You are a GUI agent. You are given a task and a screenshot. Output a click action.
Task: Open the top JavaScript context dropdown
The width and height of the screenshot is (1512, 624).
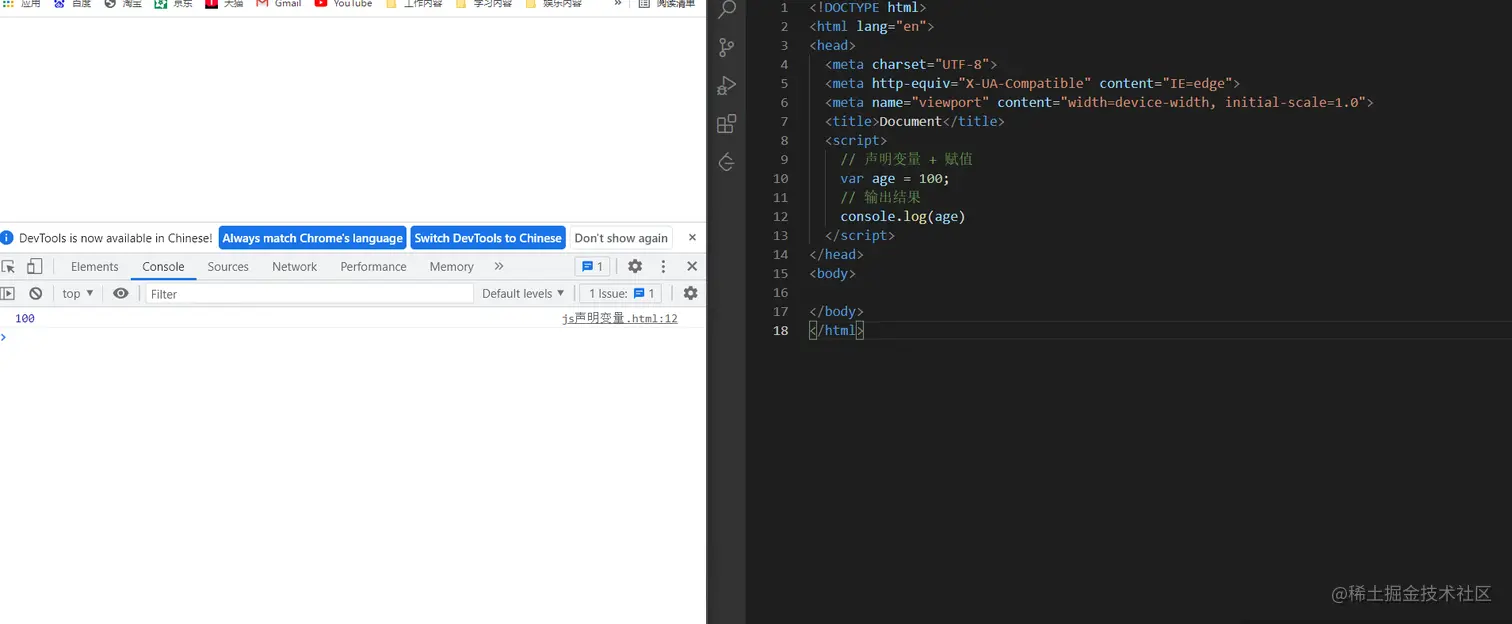point(78,293)
